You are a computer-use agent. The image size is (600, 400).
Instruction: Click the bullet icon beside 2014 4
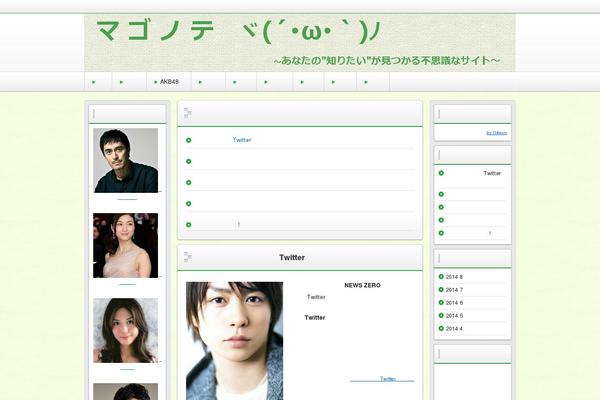coord(441,328)
